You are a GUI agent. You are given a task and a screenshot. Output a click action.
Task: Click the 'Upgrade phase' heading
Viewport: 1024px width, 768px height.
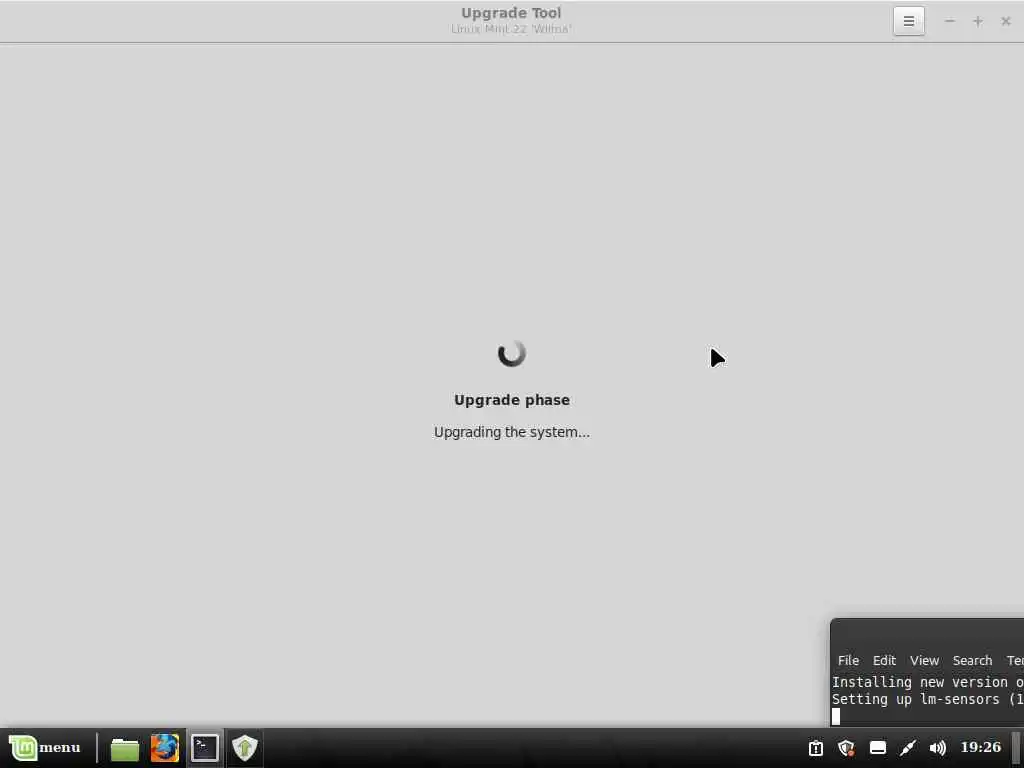(512, 400)
